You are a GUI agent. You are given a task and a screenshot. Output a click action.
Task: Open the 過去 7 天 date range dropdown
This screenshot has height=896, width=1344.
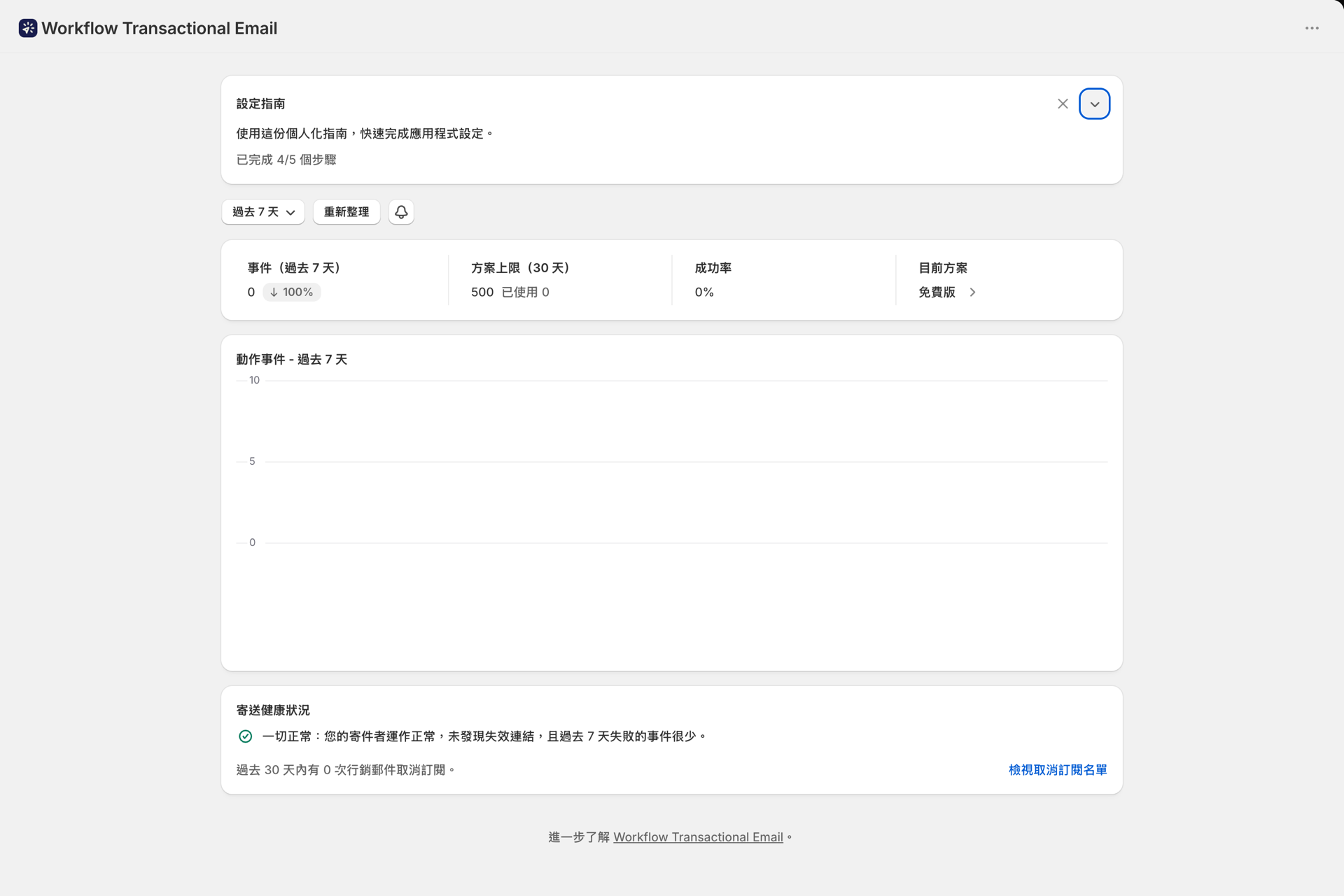click(x=263, y=212)
